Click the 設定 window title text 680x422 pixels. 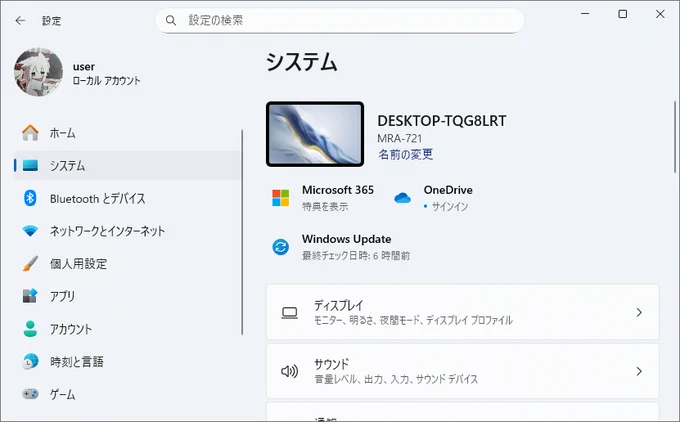coord(51,20)
